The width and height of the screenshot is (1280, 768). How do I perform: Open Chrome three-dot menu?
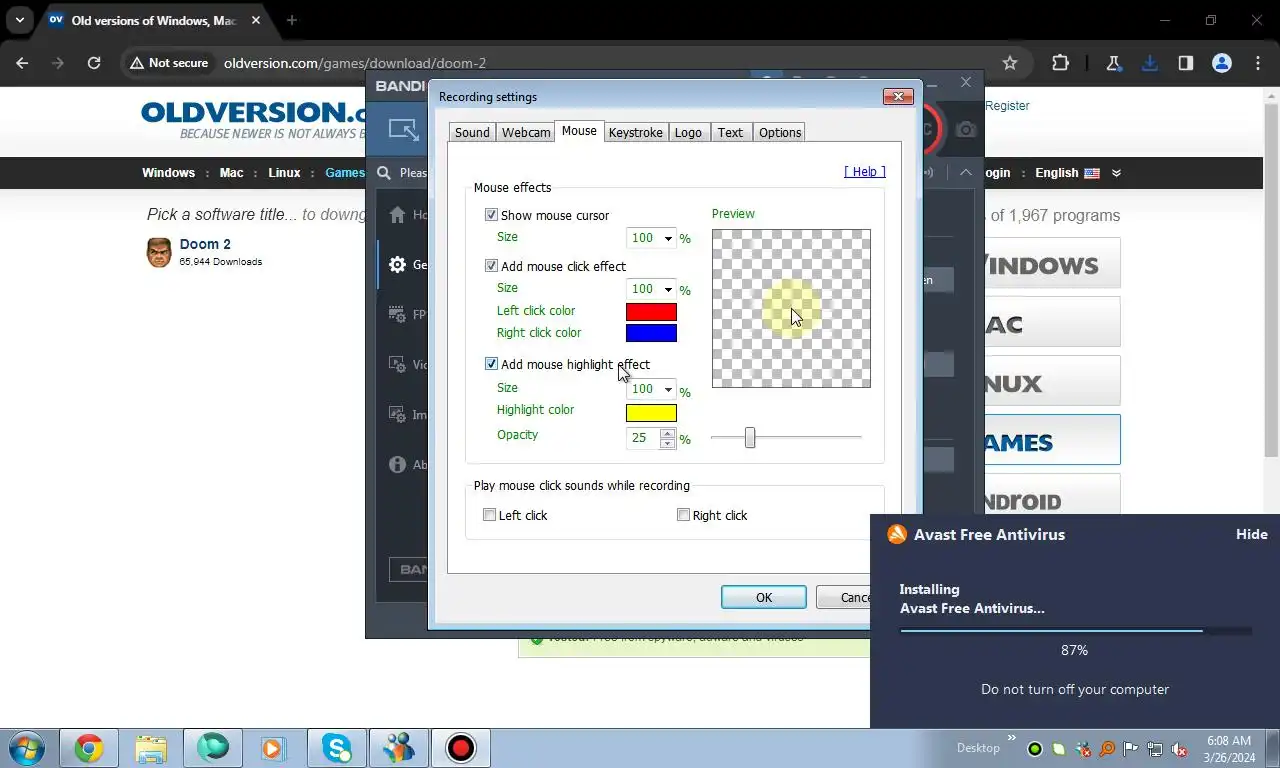(1258, 63)
